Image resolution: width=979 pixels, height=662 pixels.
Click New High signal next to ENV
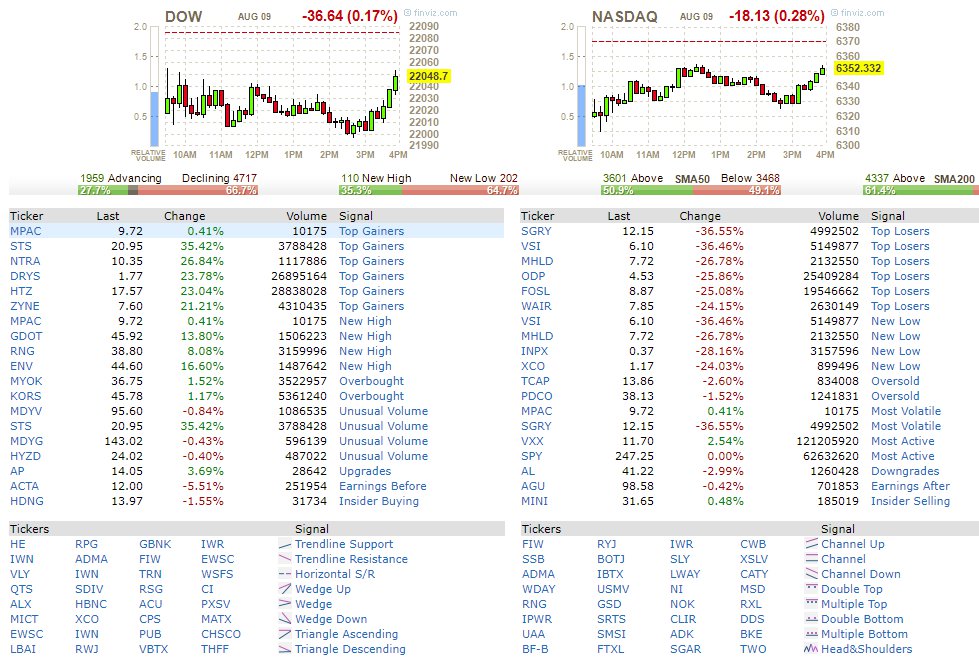point(365,366)
